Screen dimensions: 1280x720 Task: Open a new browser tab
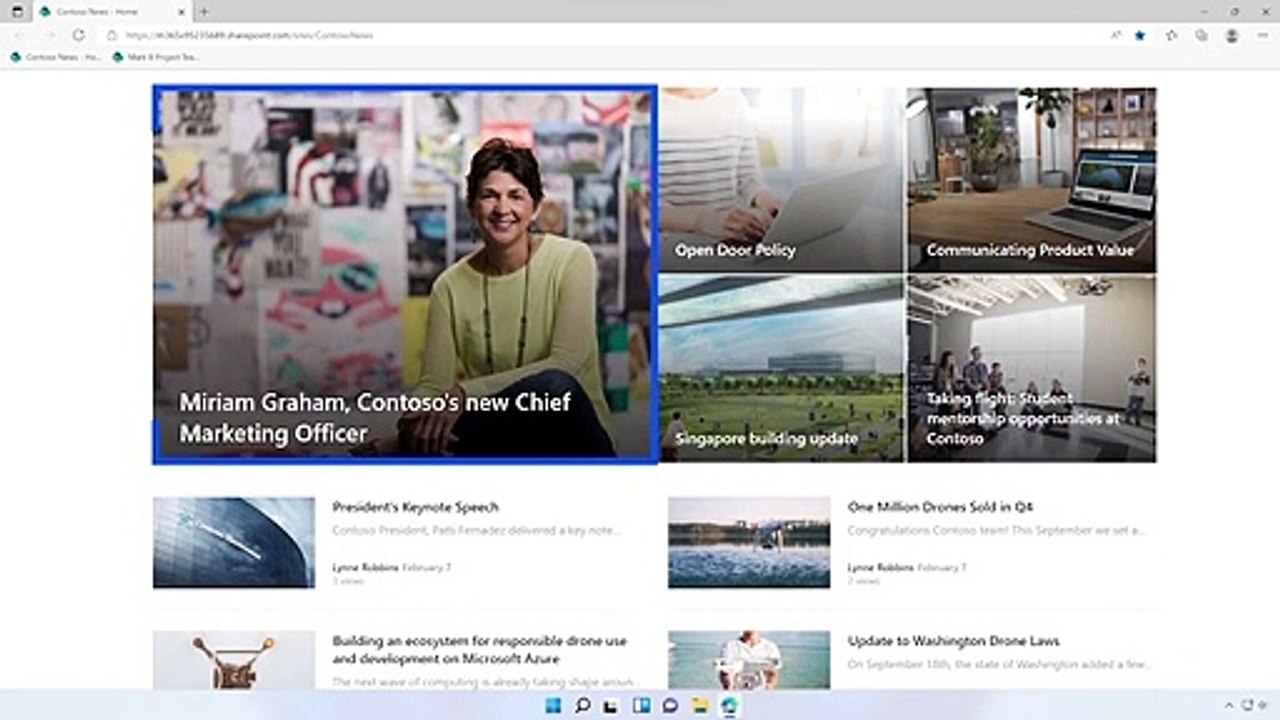pyautogui.click(x=204, y=11)
